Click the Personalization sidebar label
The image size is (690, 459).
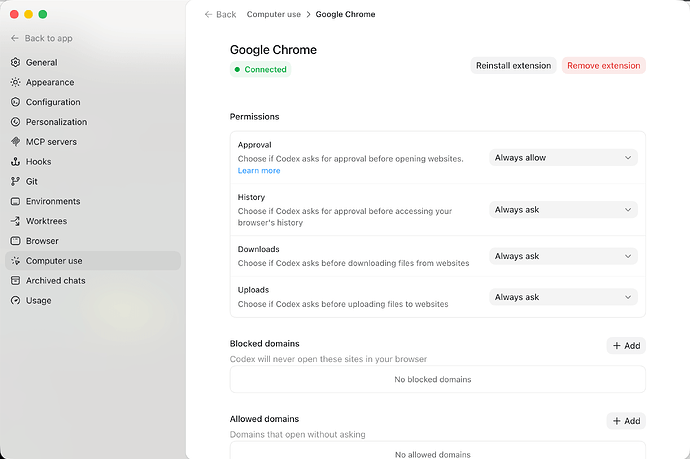click(56, 122)
